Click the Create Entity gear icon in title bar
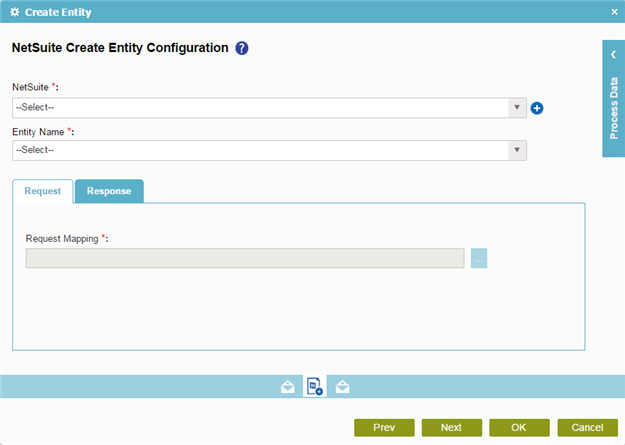625x445 pixels. pos(15,12)
